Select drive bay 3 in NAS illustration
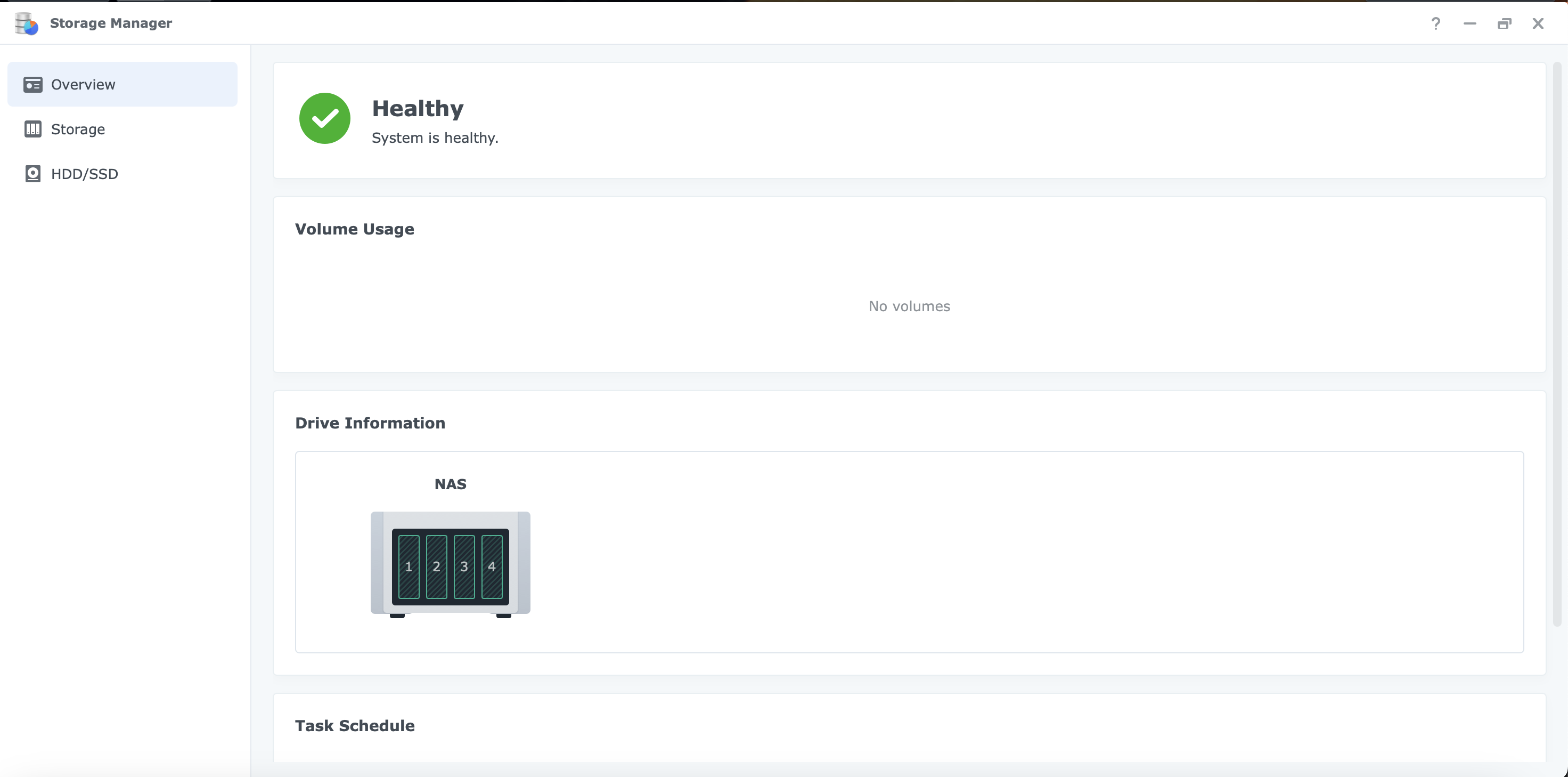This screenshot has width=1568, height=777. click(464, 566)
